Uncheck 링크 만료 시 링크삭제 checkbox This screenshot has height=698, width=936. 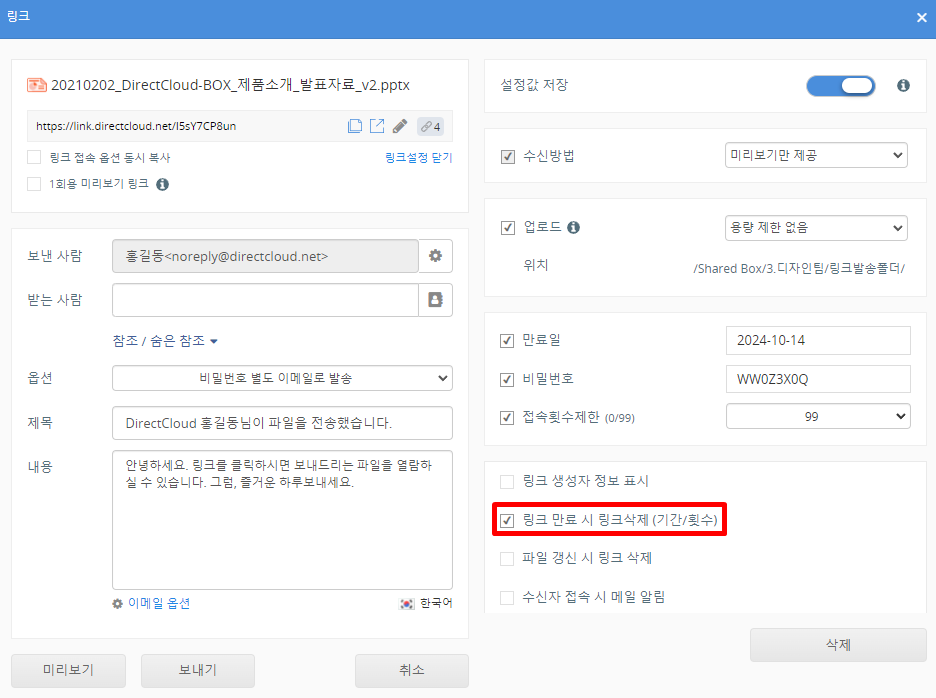point(507,521)
